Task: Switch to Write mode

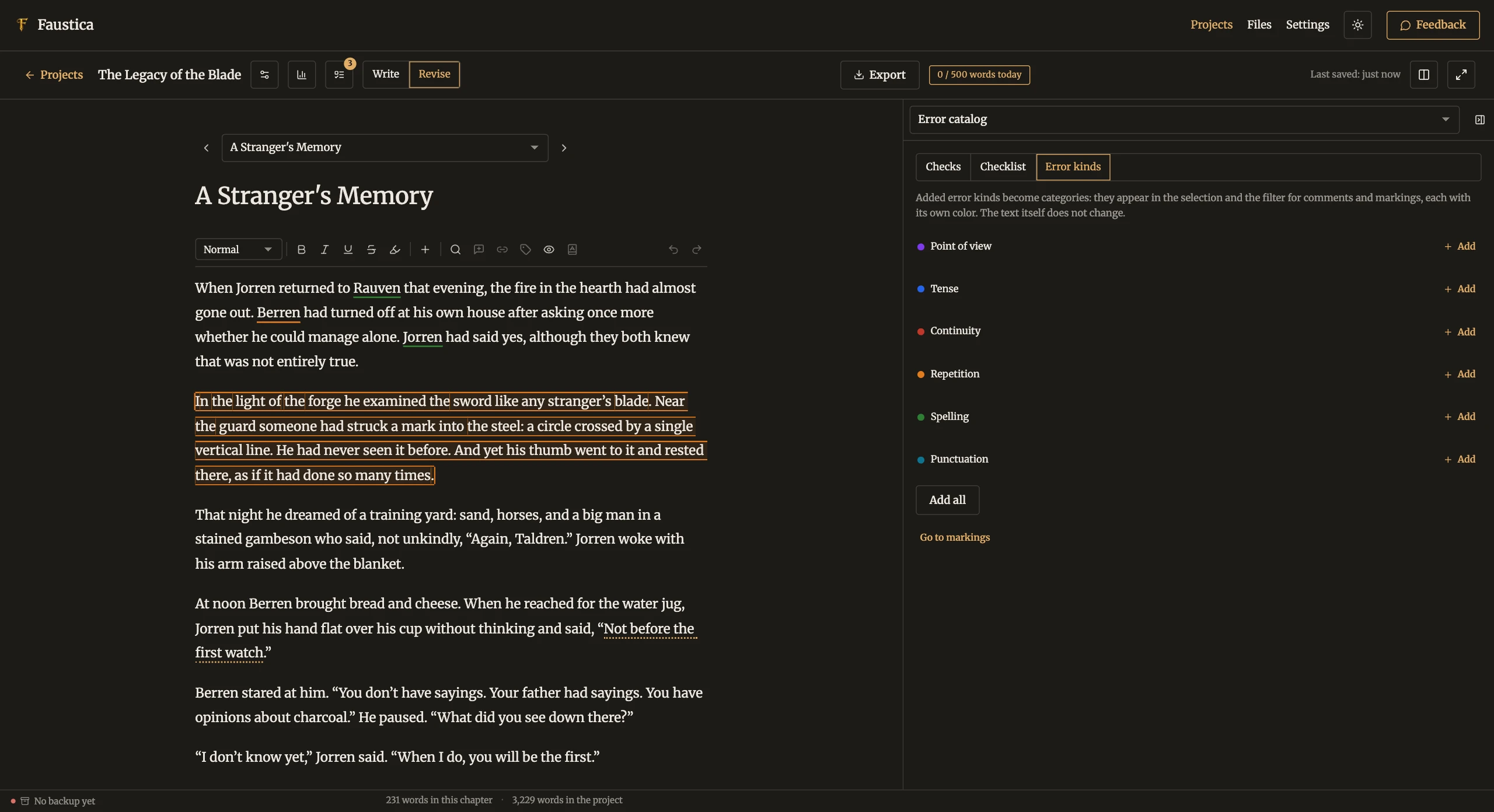Action: (386, 74)
